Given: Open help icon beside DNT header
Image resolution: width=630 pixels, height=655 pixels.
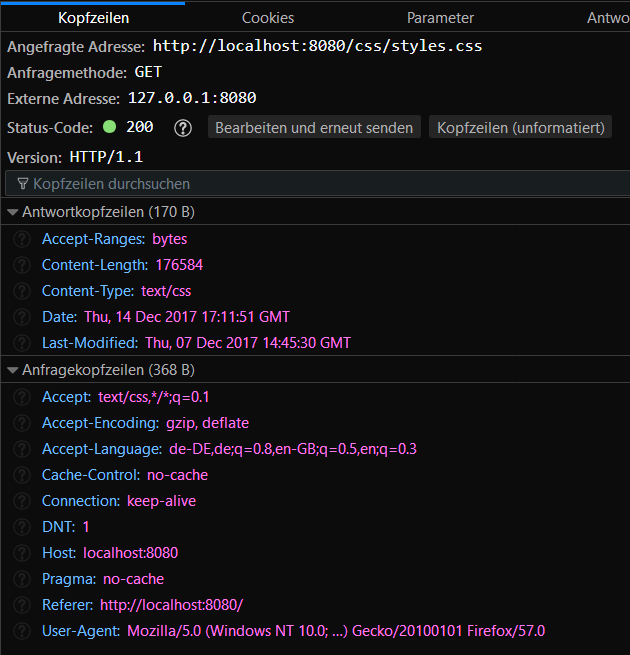Looking at the screenshot, I should 22,527.
